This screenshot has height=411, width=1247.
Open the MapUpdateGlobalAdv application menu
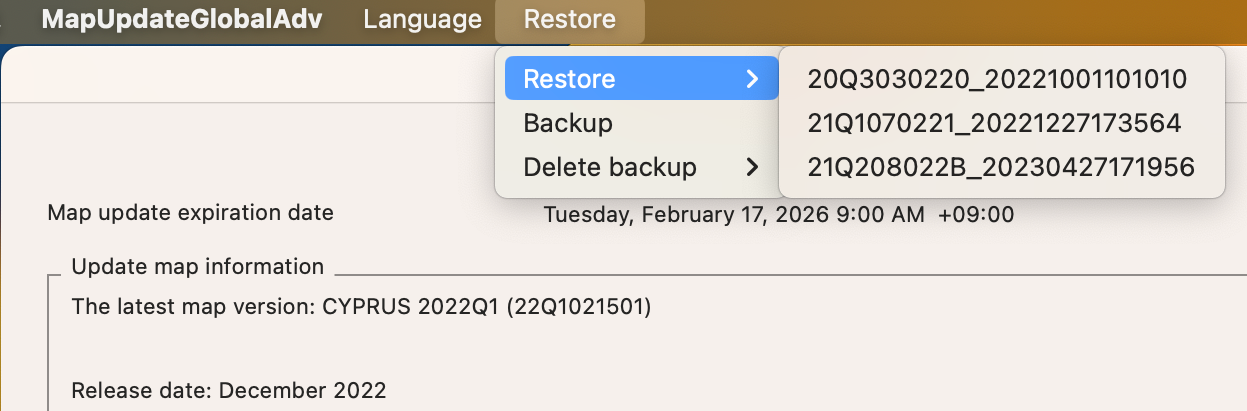point(182,20)
